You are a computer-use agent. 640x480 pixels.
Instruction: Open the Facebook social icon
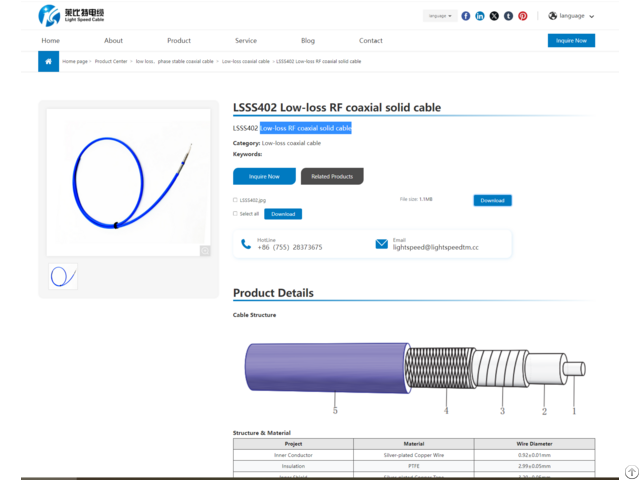[x=465, y=16]
